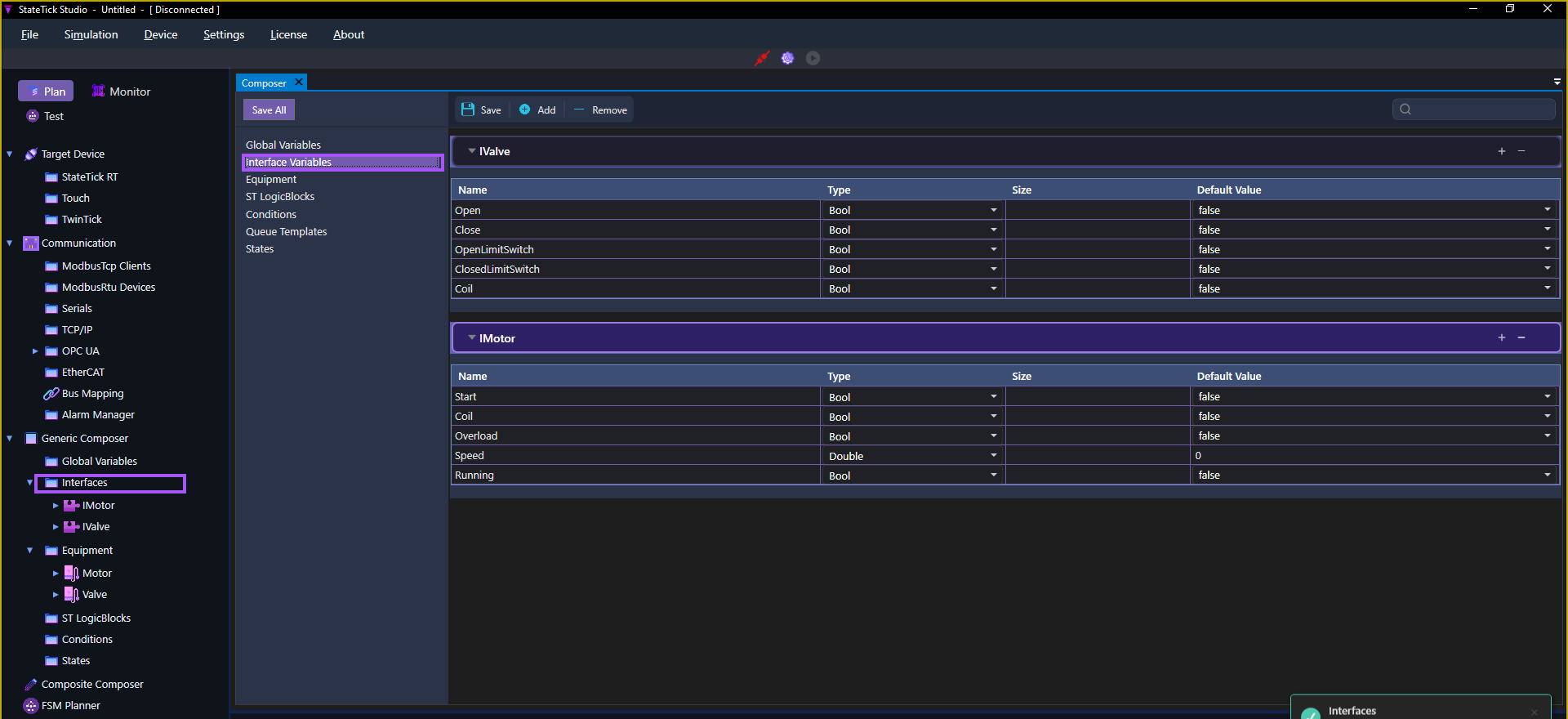Click the Remove button
The image size is (1568, 719).
[601, 110]
